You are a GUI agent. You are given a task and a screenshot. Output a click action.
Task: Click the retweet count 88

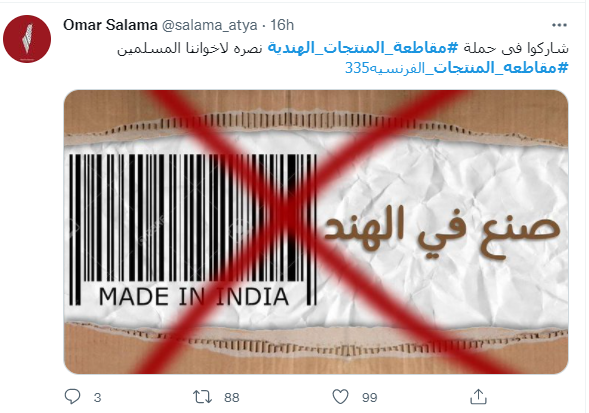231,398
